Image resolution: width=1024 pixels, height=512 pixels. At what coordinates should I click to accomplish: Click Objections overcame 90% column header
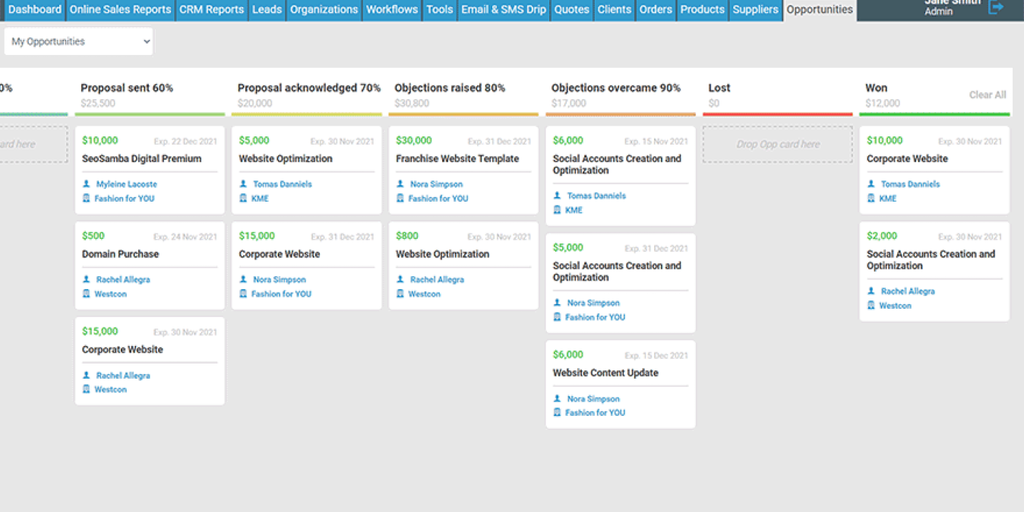(616, 88)
